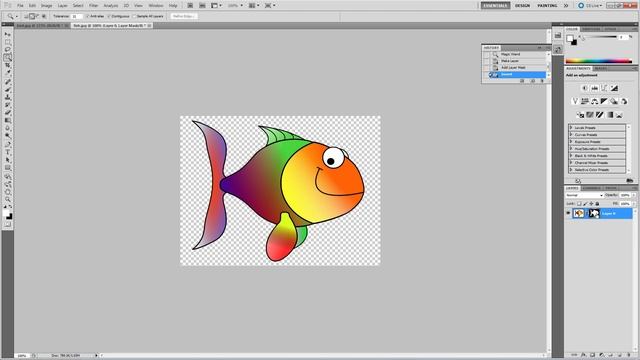Switch to the Painting workspace
The image size is (640, 360).
(547, 6)
